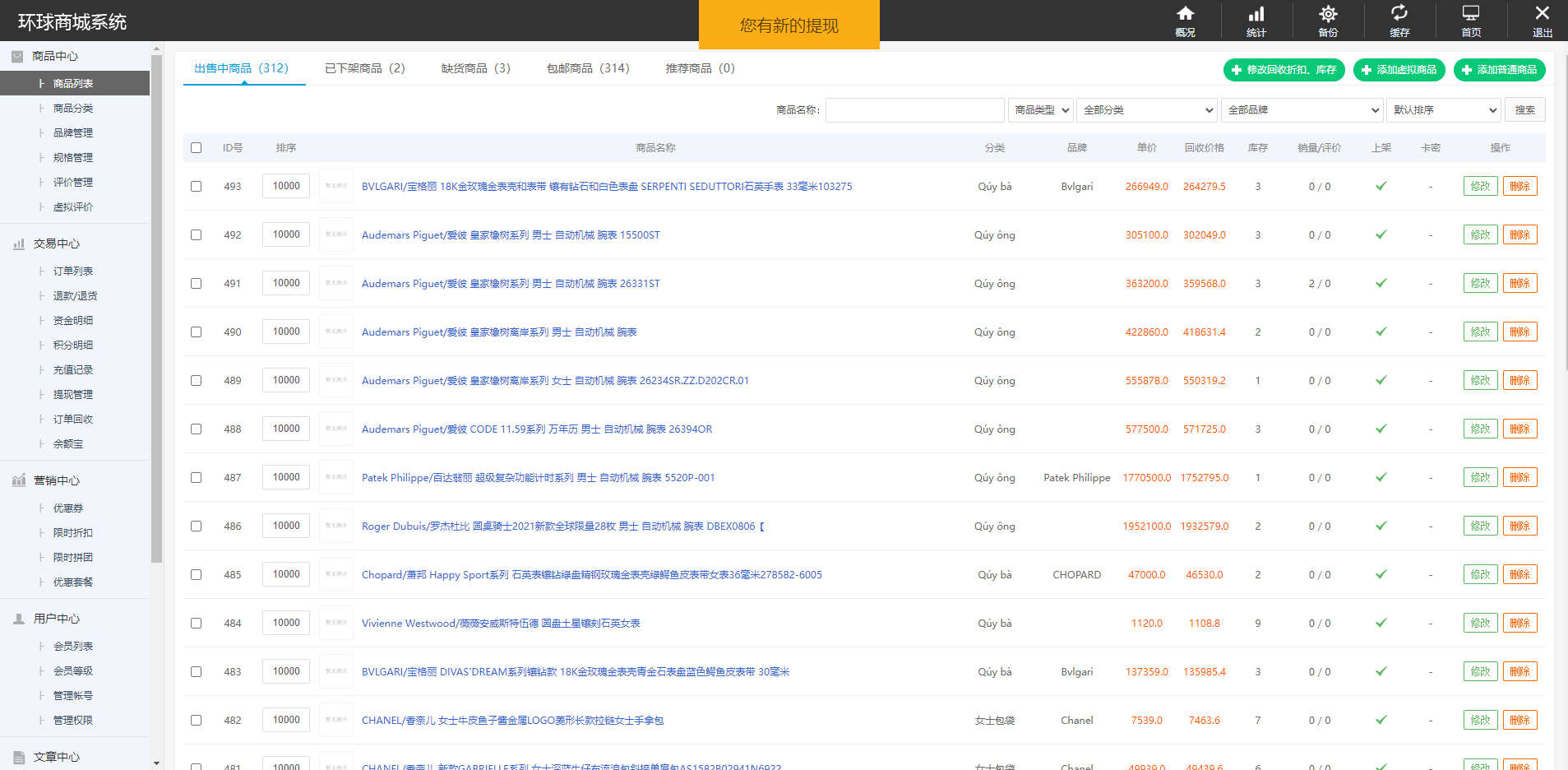Screen dimensions: 1568x770
Task: Open thumbnail image of product 493
Action: point(336,186)
